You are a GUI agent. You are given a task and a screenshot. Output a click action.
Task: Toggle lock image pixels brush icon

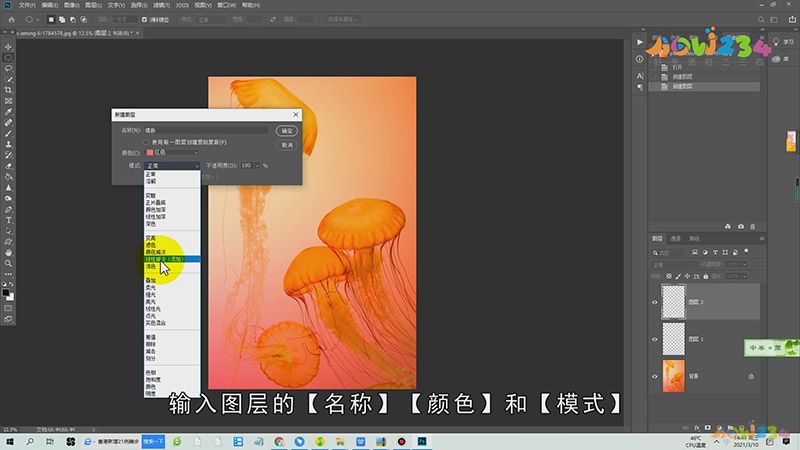coord(678,276)
